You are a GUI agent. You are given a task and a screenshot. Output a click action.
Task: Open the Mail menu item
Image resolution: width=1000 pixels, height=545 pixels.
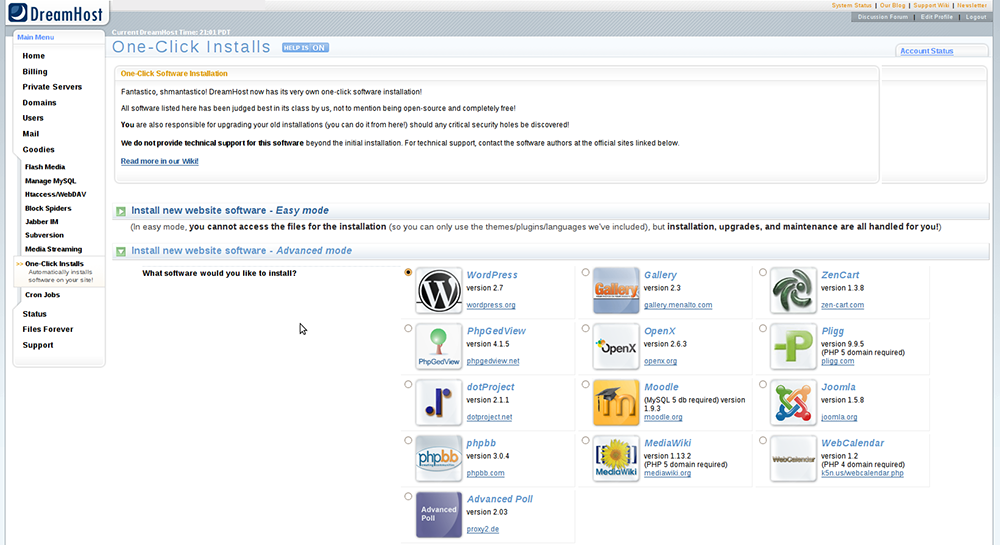tap(31, 134)
